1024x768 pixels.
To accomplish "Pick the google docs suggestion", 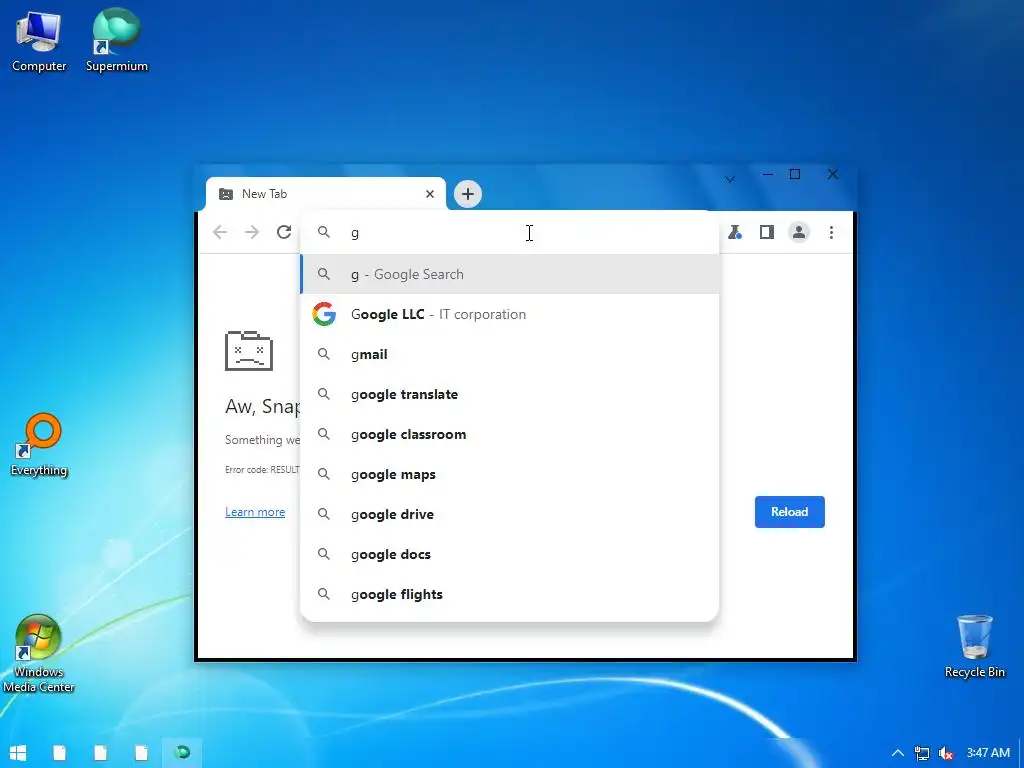I will (509, 554).
